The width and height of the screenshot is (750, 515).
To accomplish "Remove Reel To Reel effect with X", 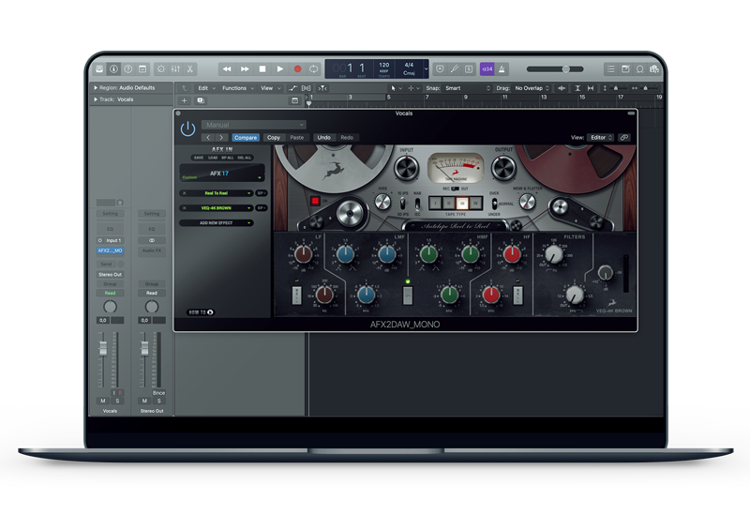I will [x=182, y=193].
